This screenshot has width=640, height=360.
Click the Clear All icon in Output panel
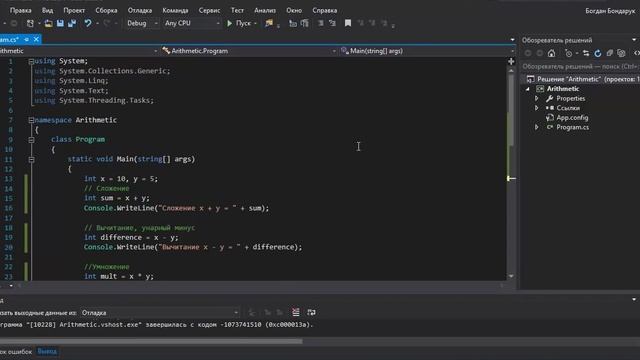(x=296, y=312)
